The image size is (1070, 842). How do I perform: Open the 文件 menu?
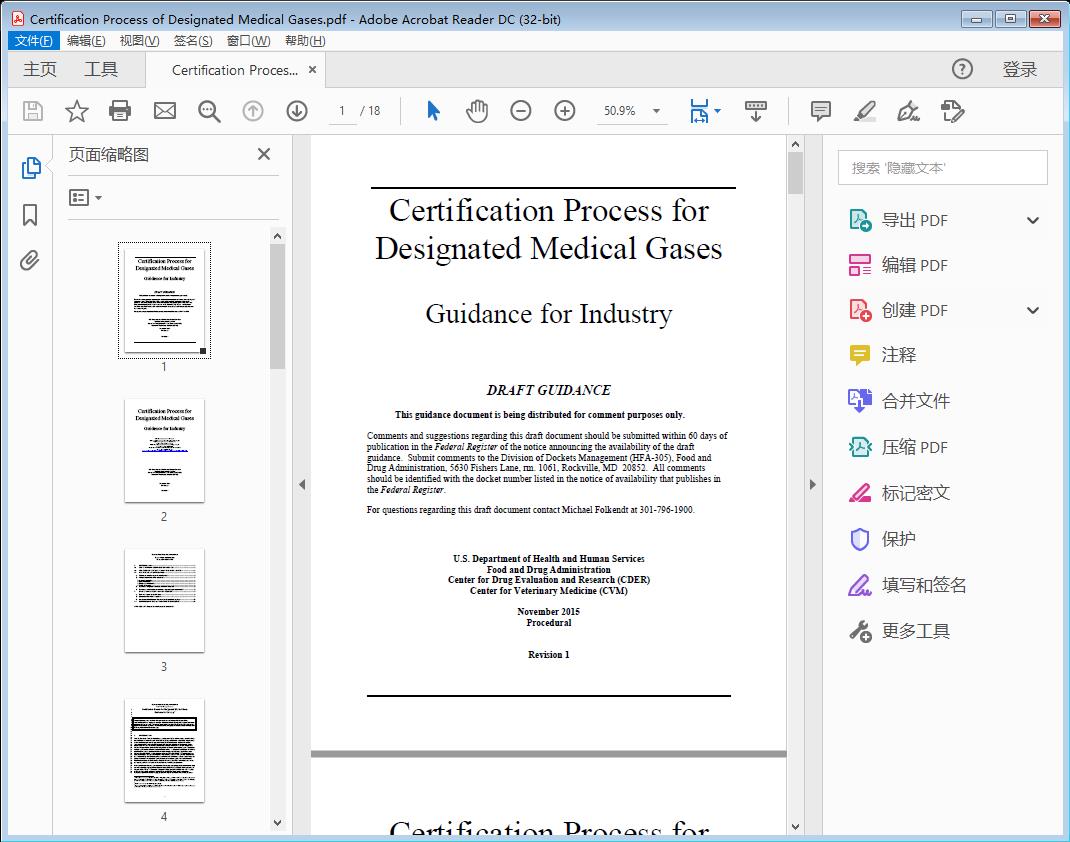(33, 40)
